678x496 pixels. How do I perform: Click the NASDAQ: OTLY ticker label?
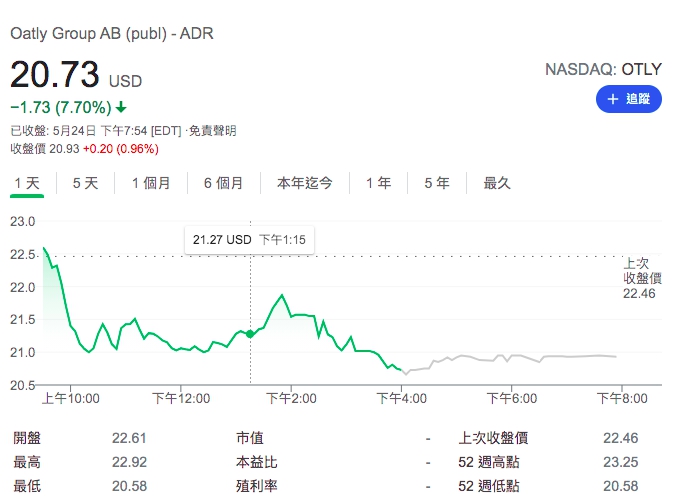coord(603,69)
